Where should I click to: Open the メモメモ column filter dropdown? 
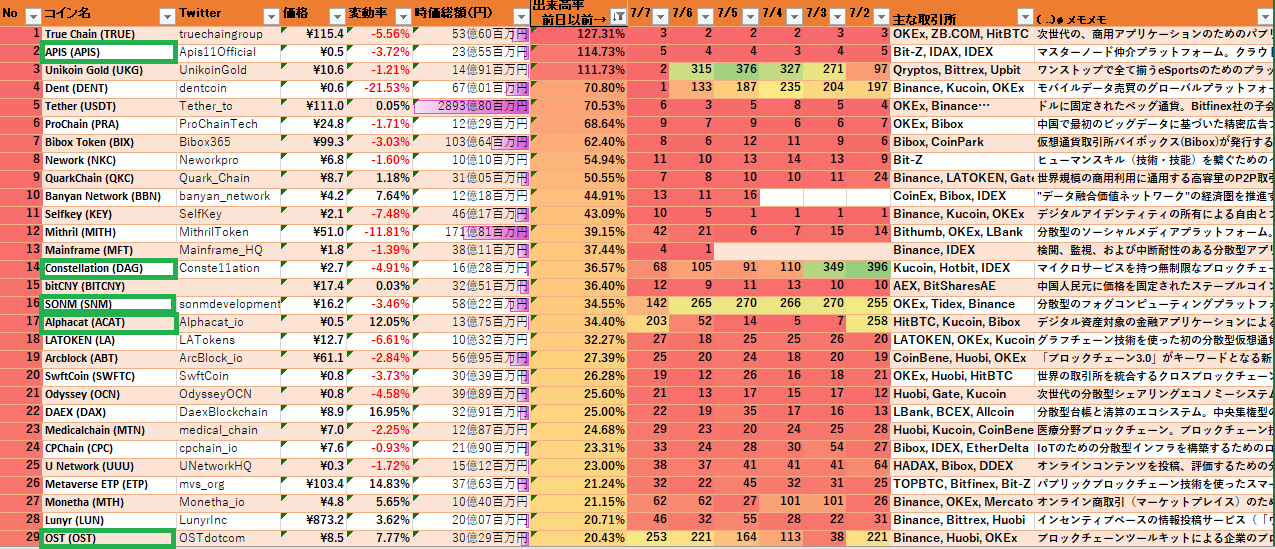[x=1266, y=16]
